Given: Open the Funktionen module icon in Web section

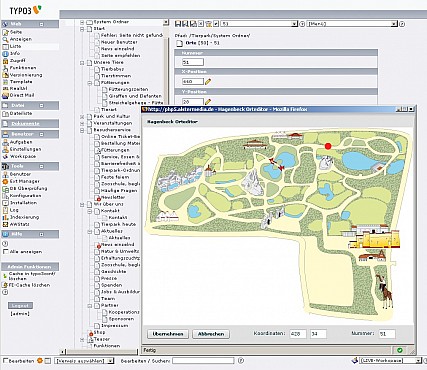Looking at the screenshot, I should pyautogui.click(x=5, y=68).
